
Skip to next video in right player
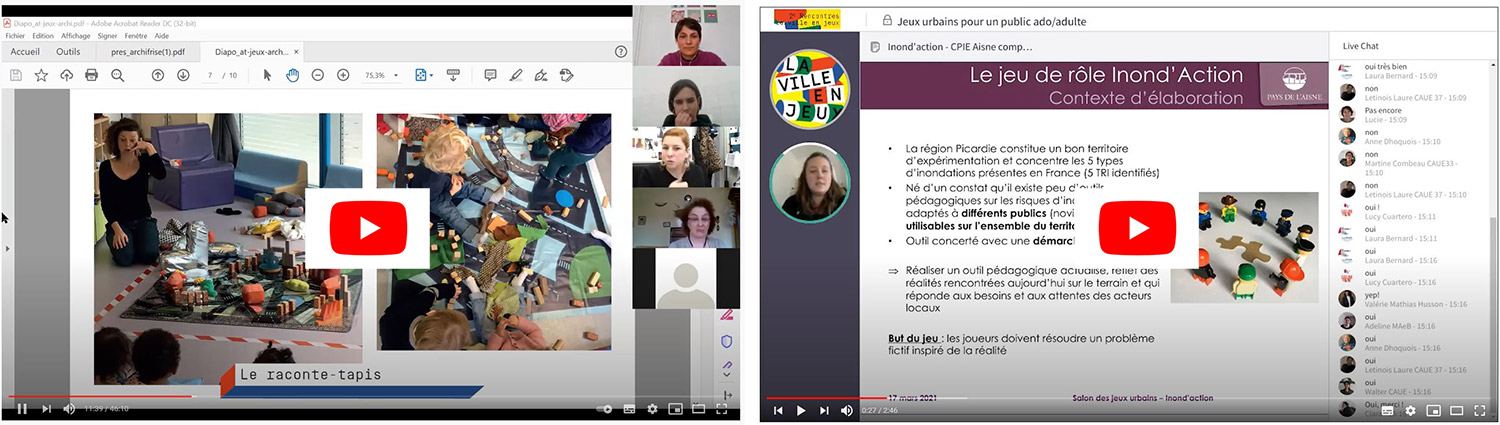824,410
